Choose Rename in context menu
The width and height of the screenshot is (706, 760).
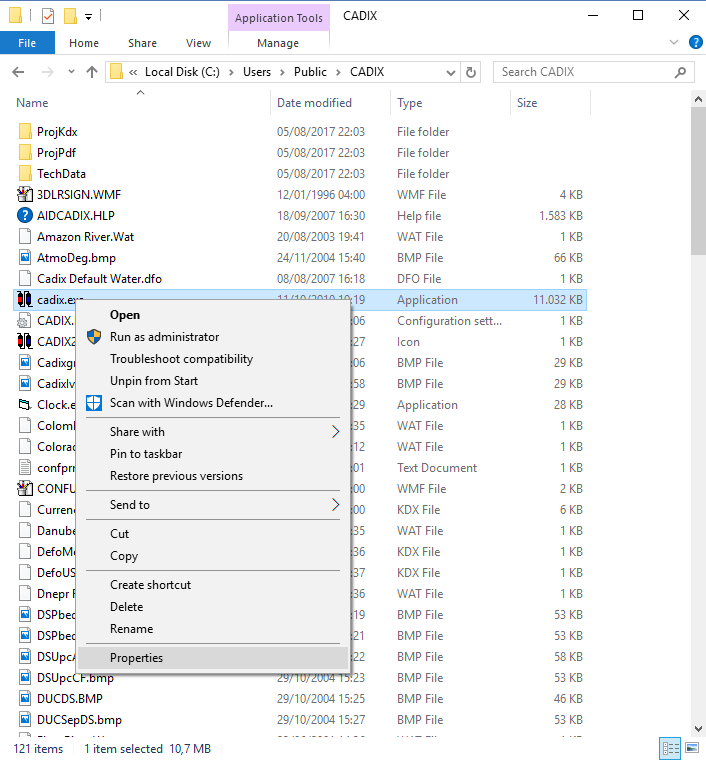click(131, 629)
